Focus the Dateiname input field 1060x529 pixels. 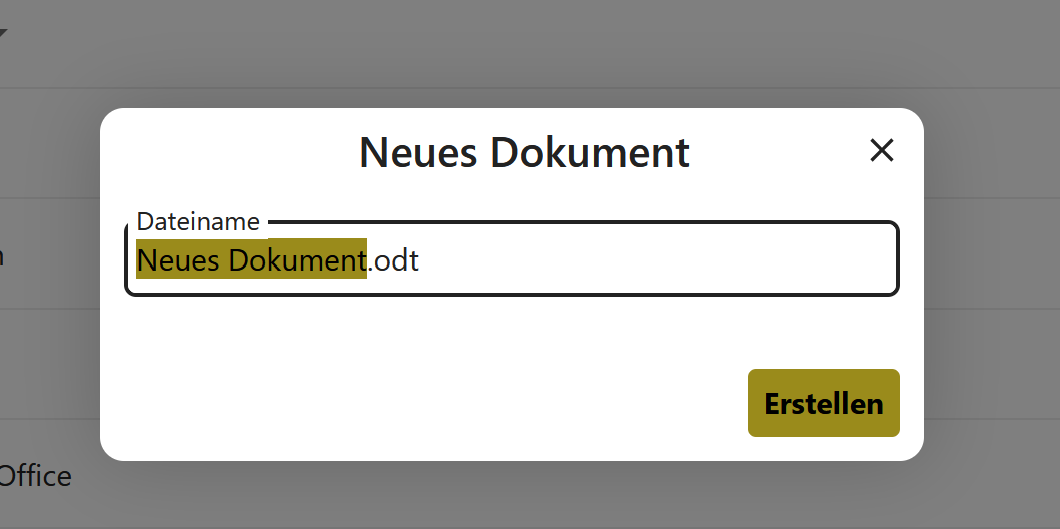tap(512, 259)
